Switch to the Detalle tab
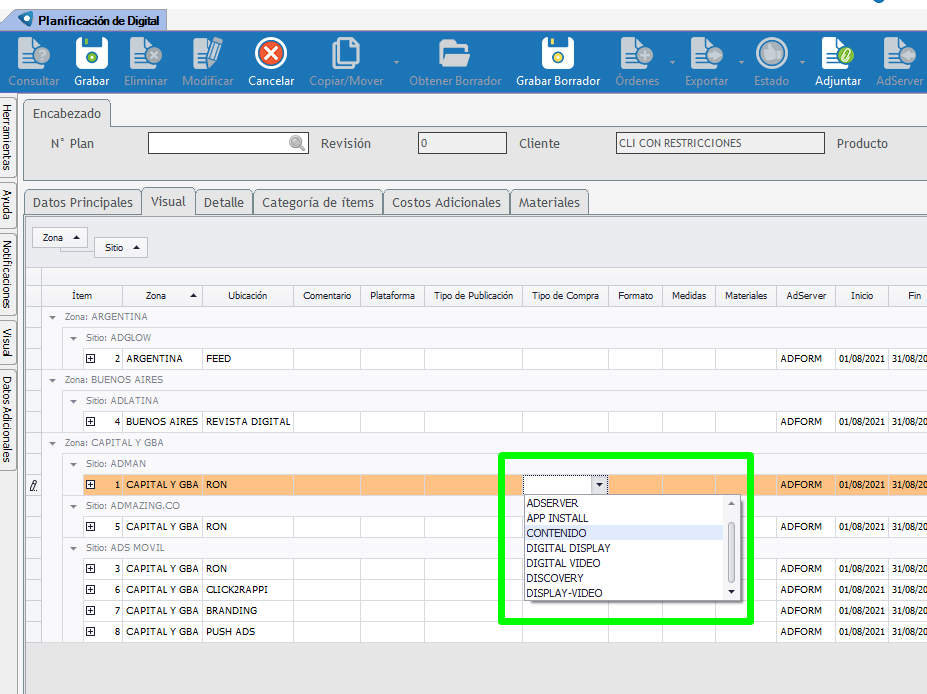The height and width of the screenshot is (694, 927). tap(223, 202)
